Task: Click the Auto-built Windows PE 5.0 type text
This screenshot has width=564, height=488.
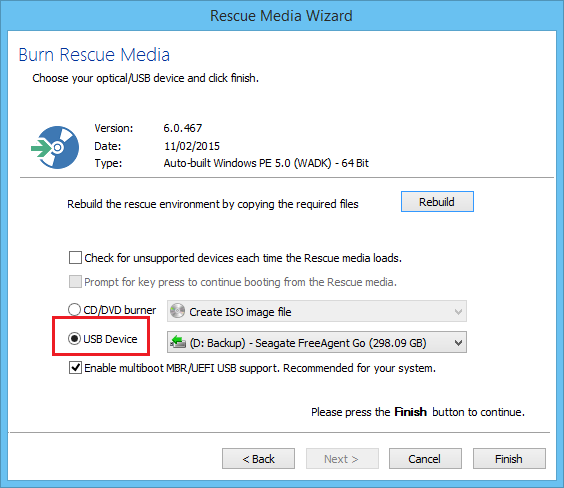Action: pos(266,163)
